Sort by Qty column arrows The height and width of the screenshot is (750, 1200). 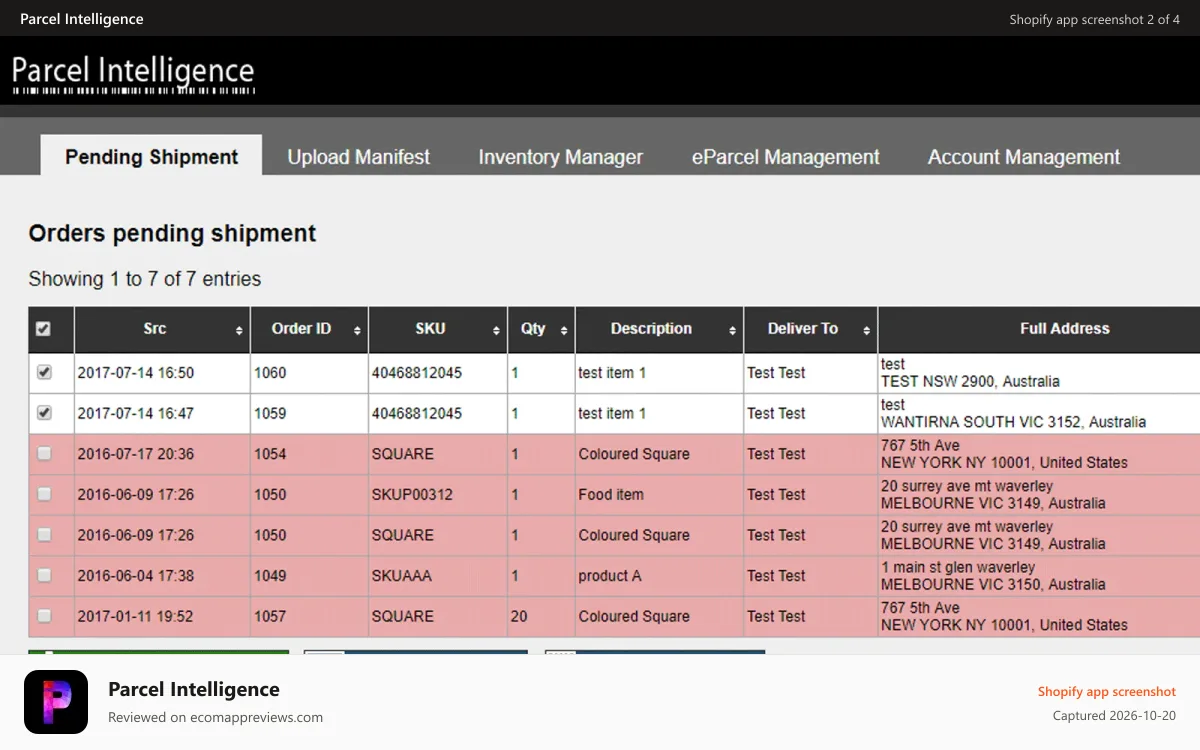tap(564, 331)
